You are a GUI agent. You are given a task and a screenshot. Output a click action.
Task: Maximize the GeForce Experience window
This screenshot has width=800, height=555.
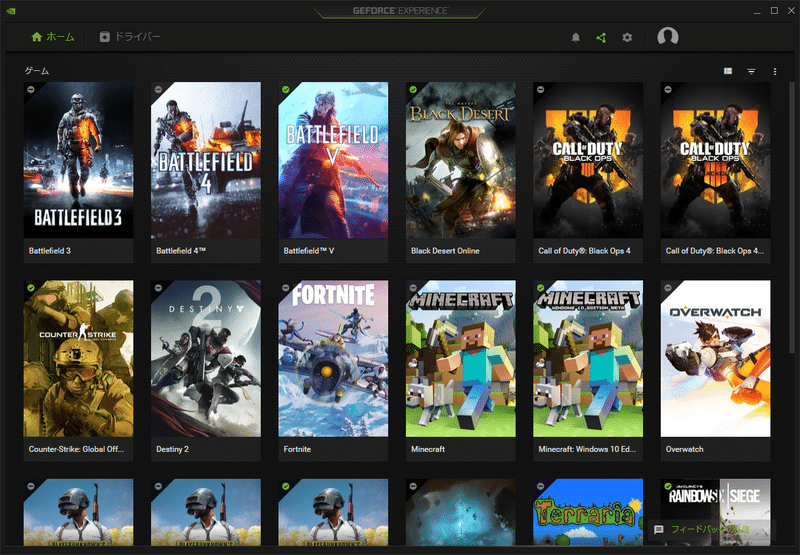pyautogui.click(x=774, y=11)
